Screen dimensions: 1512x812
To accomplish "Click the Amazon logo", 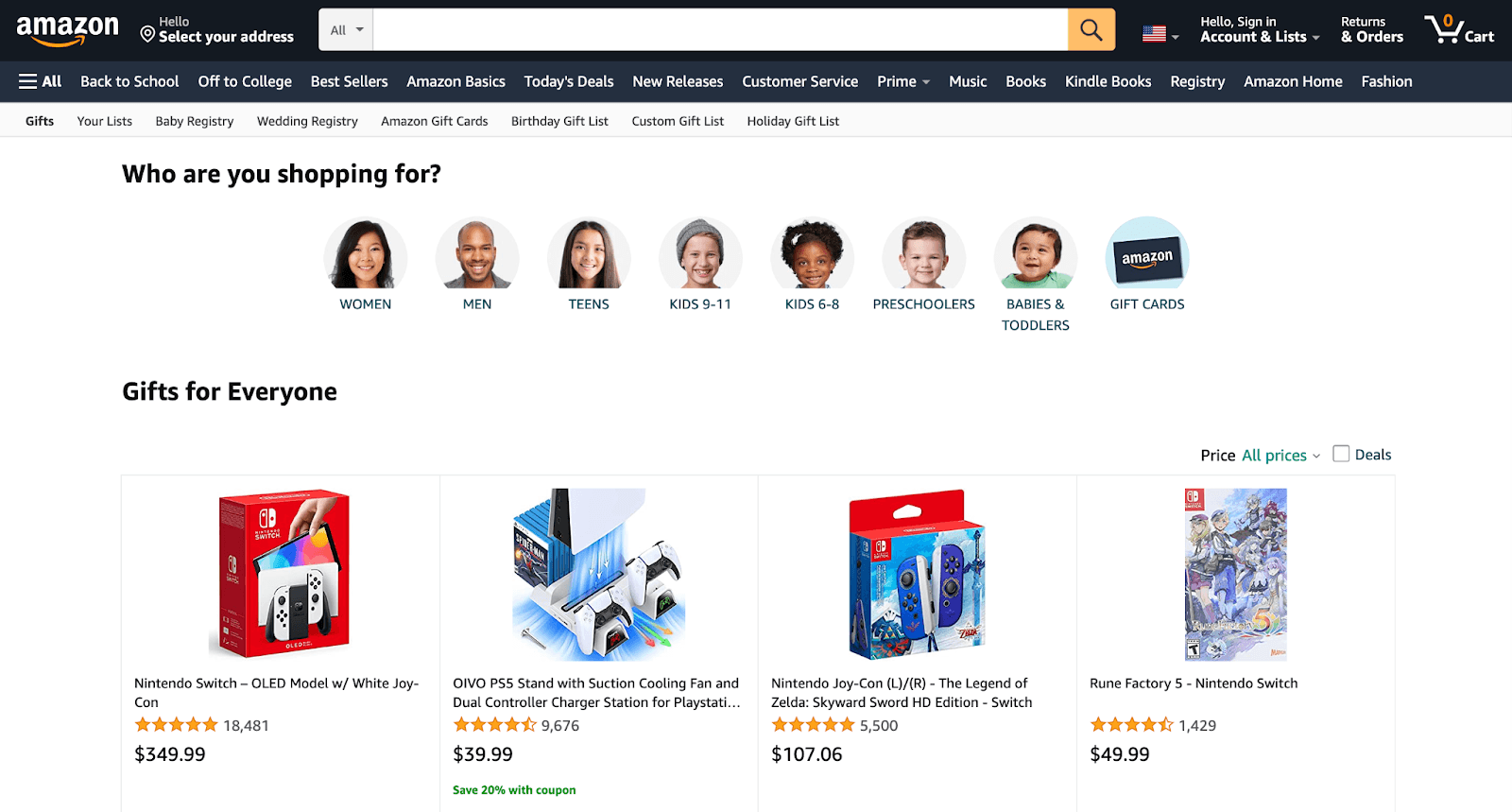I will tap(67, 30).
